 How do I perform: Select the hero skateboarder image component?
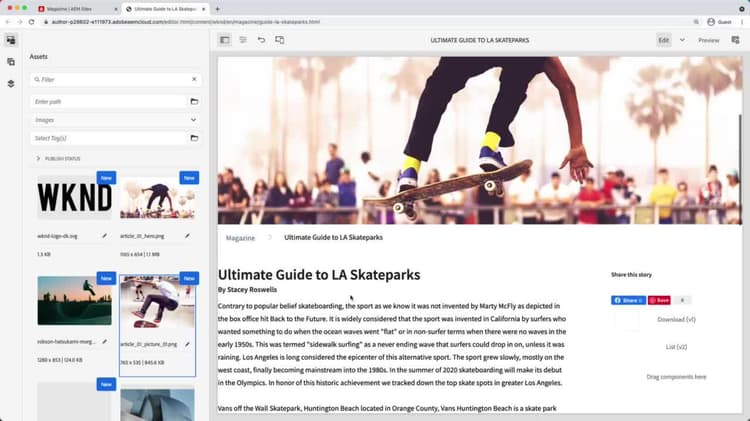tap(480, 140)
